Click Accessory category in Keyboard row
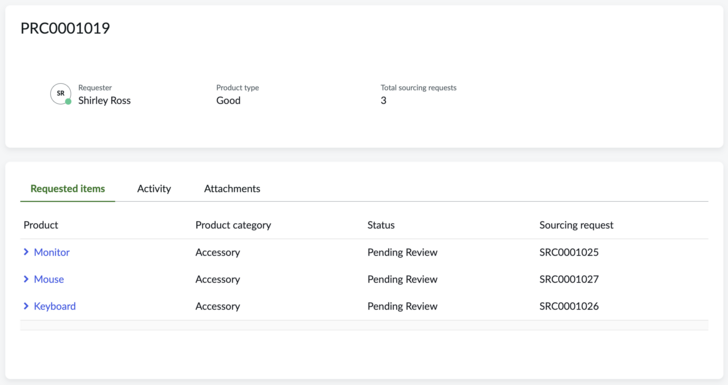The image size is (728, 385). tap(218, 306)
